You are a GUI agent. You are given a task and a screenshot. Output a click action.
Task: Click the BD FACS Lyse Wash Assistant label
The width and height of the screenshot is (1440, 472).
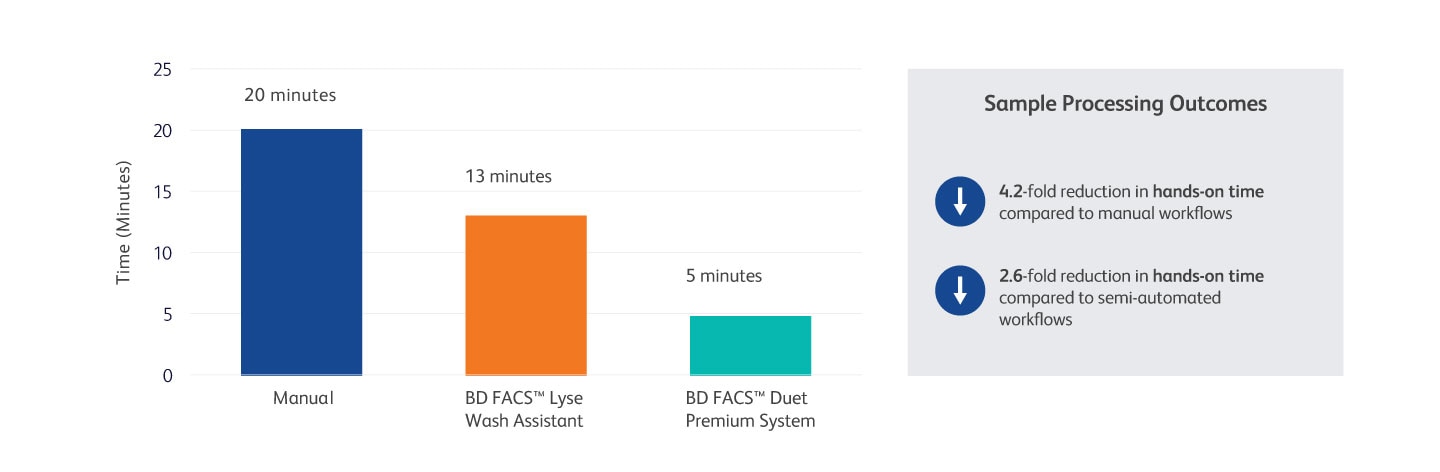[524, 409]
